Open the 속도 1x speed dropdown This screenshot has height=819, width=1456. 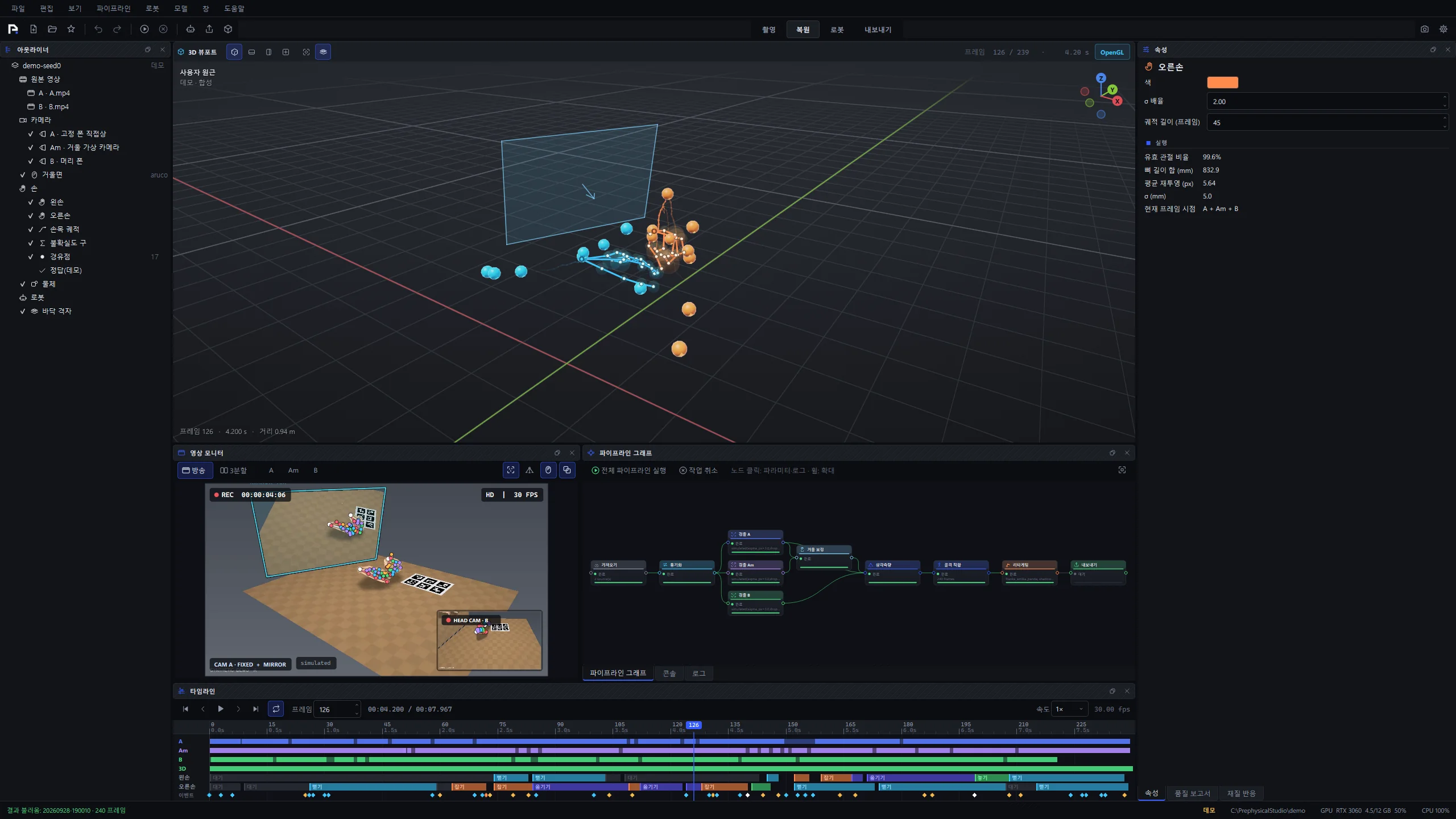click(x=1070, y=709)
